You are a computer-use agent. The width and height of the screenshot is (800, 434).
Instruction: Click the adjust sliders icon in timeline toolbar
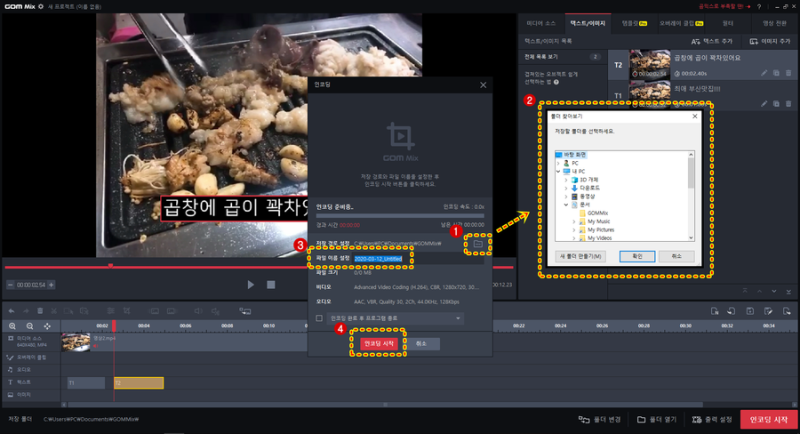[111, 311]
